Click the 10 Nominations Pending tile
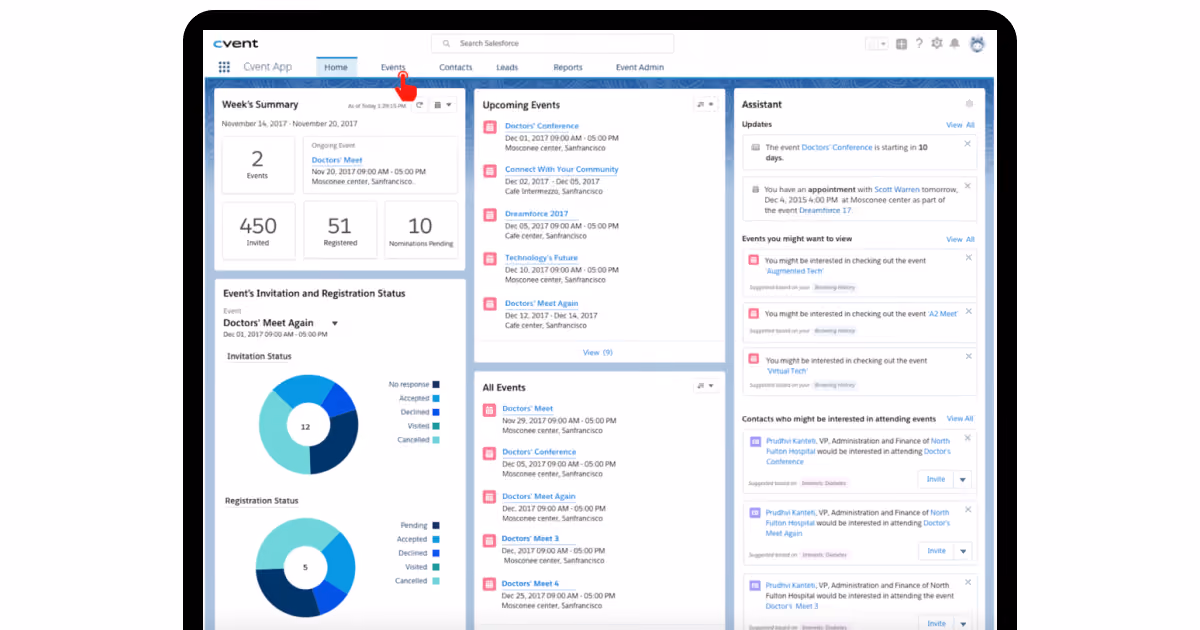Viewport: 1200px width, 630px height. [420, 230]
